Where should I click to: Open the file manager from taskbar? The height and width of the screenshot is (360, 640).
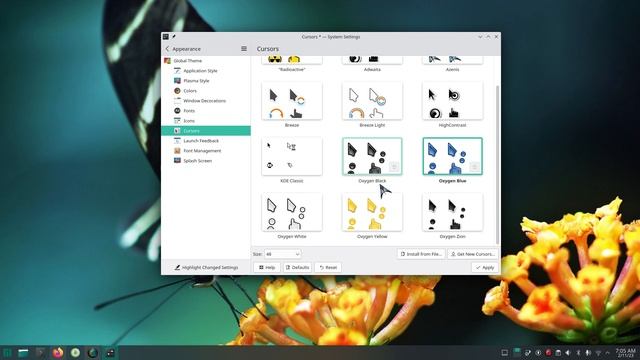[23, 353]
